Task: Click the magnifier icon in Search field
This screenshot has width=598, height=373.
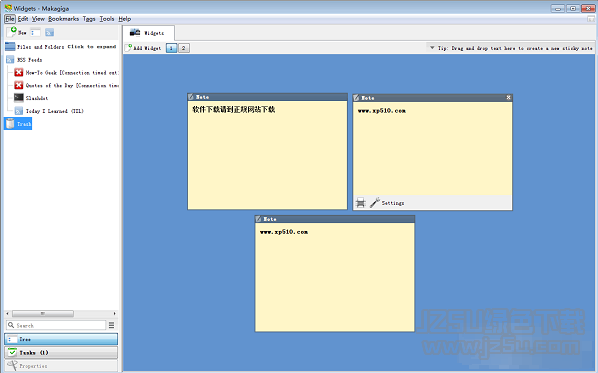Action: (11, 325)
